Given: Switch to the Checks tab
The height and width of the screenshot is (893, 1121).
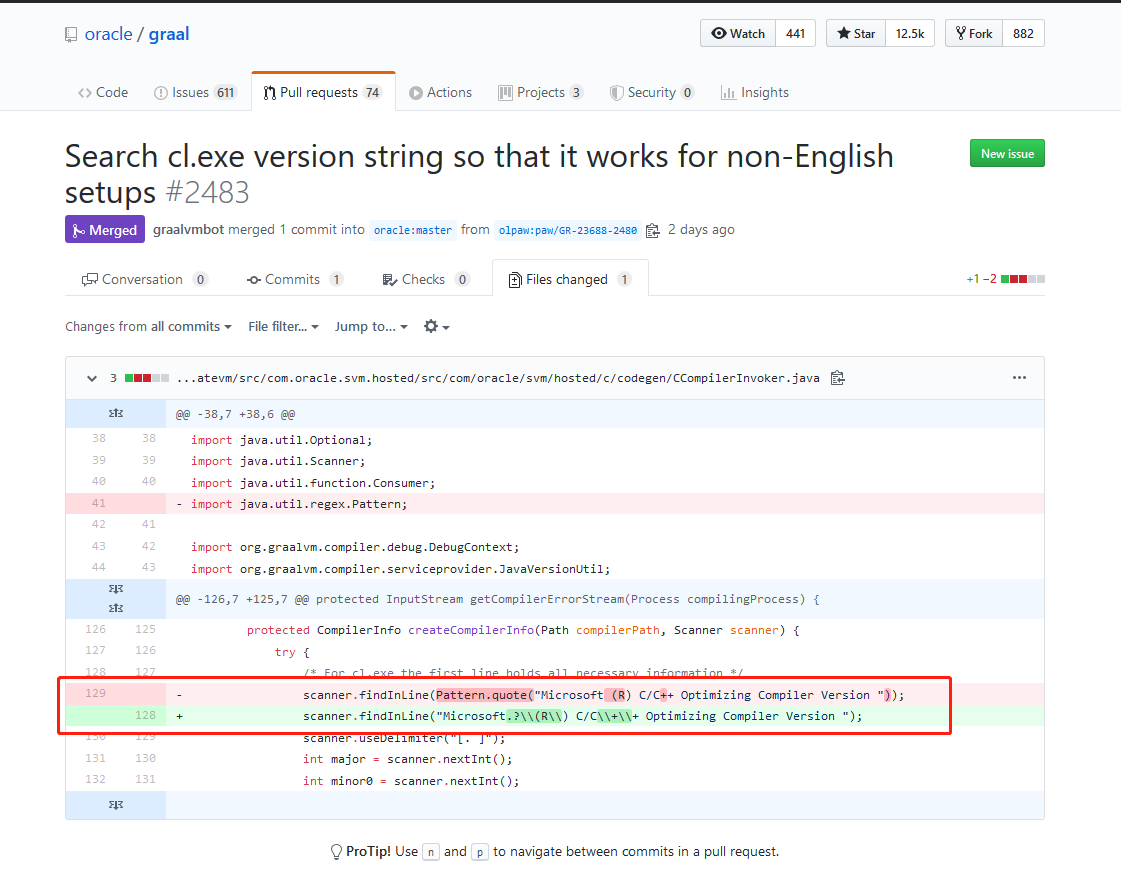Looking at the screenshot, I should point(425,280).
